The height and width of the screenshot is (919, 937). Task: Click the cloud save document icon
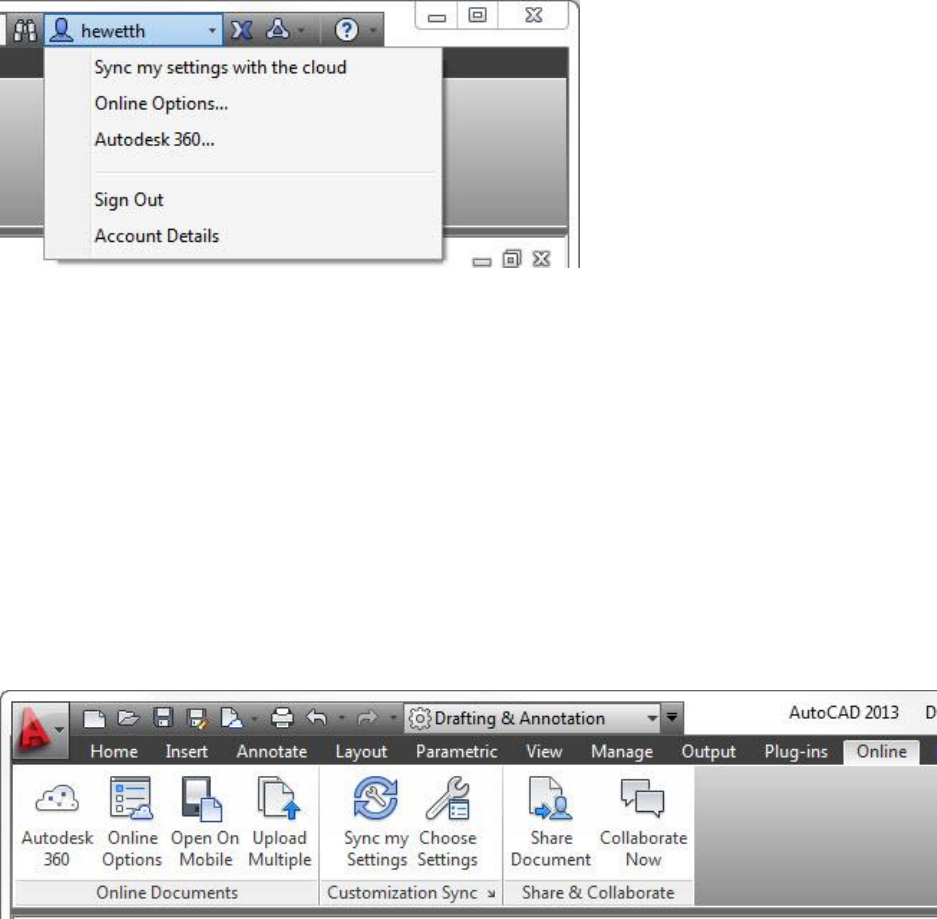[231, 718]
